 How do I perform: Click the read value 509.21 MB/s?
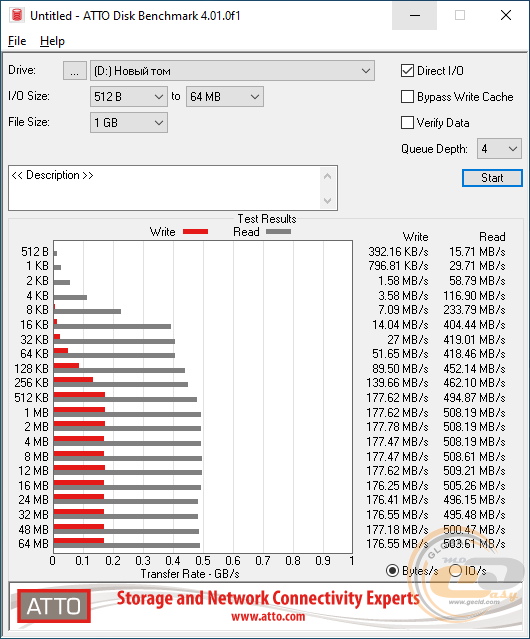pos(474,471)
